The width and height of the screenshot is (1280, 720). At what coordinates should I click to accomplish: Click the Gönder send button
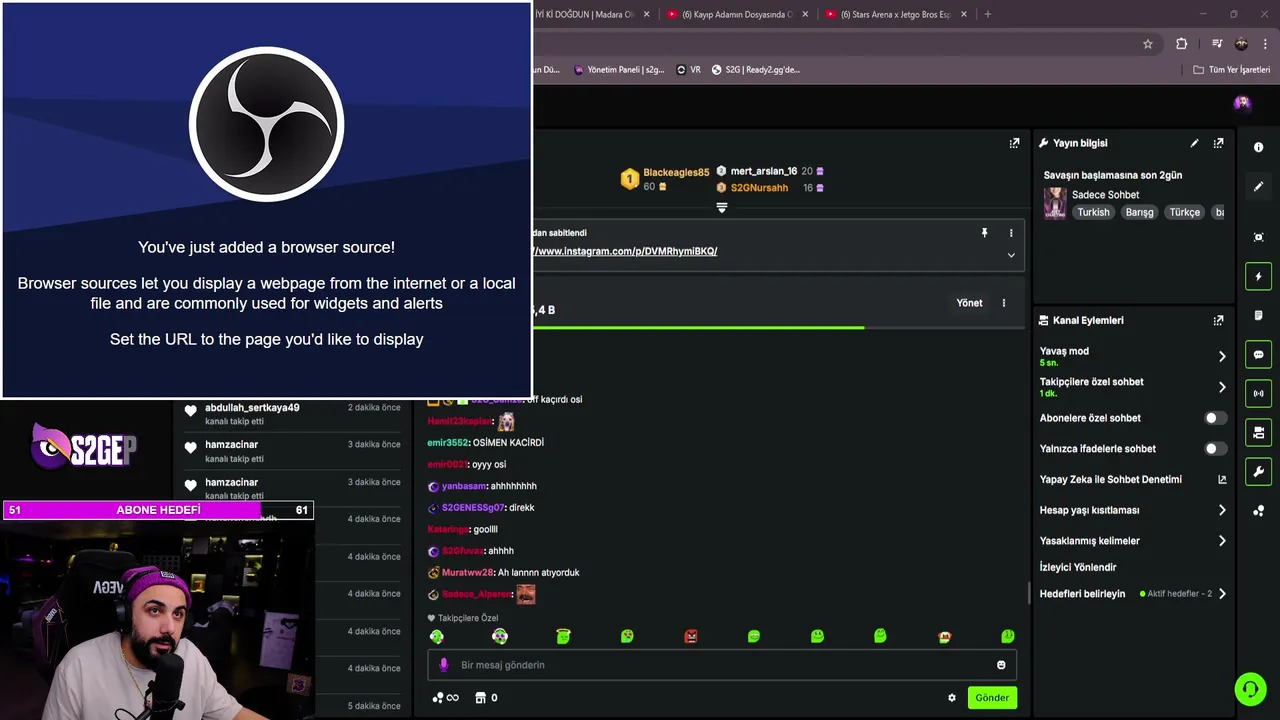tap(992, 698)
